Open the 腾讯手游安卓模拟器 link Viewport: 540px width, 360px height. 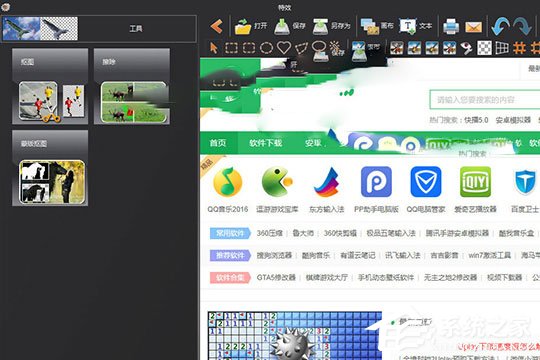pos(457,233)
